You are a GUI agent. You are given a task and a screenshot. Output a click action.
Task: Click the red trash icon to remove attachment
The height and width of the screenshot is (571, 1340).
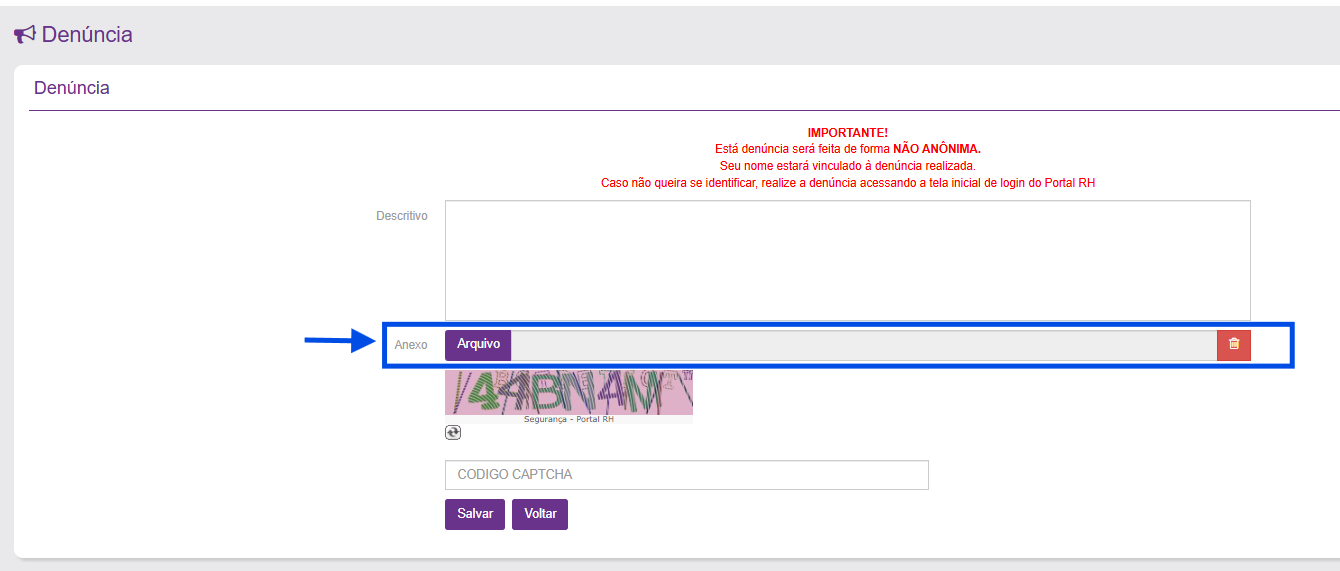pyautogui.click(x=1233, y=344)
